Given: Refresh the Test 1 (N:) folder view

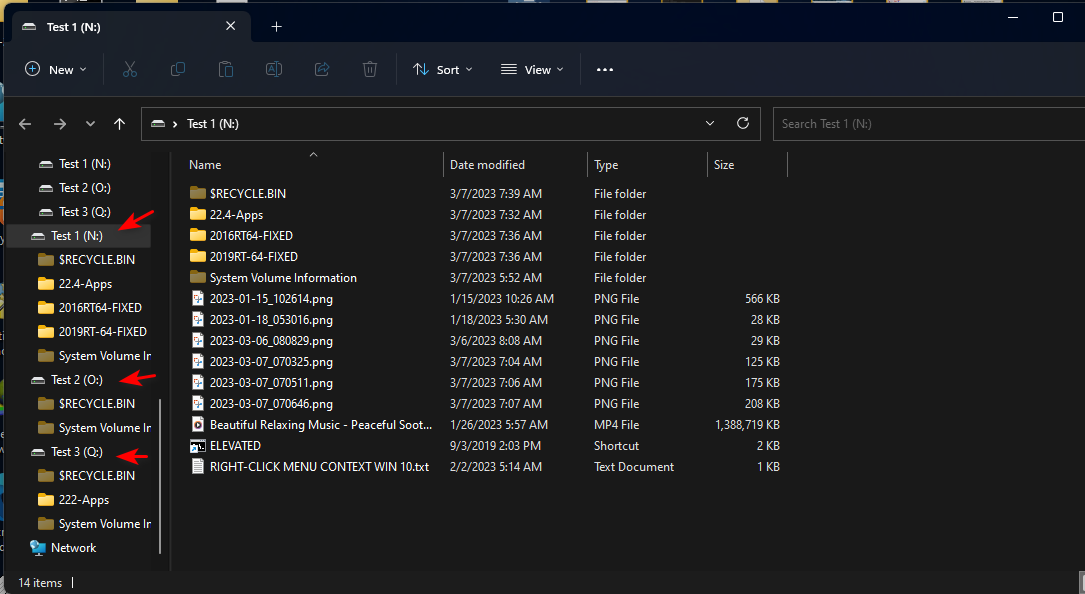Looking at the screenshot, I should coord(742,123).
